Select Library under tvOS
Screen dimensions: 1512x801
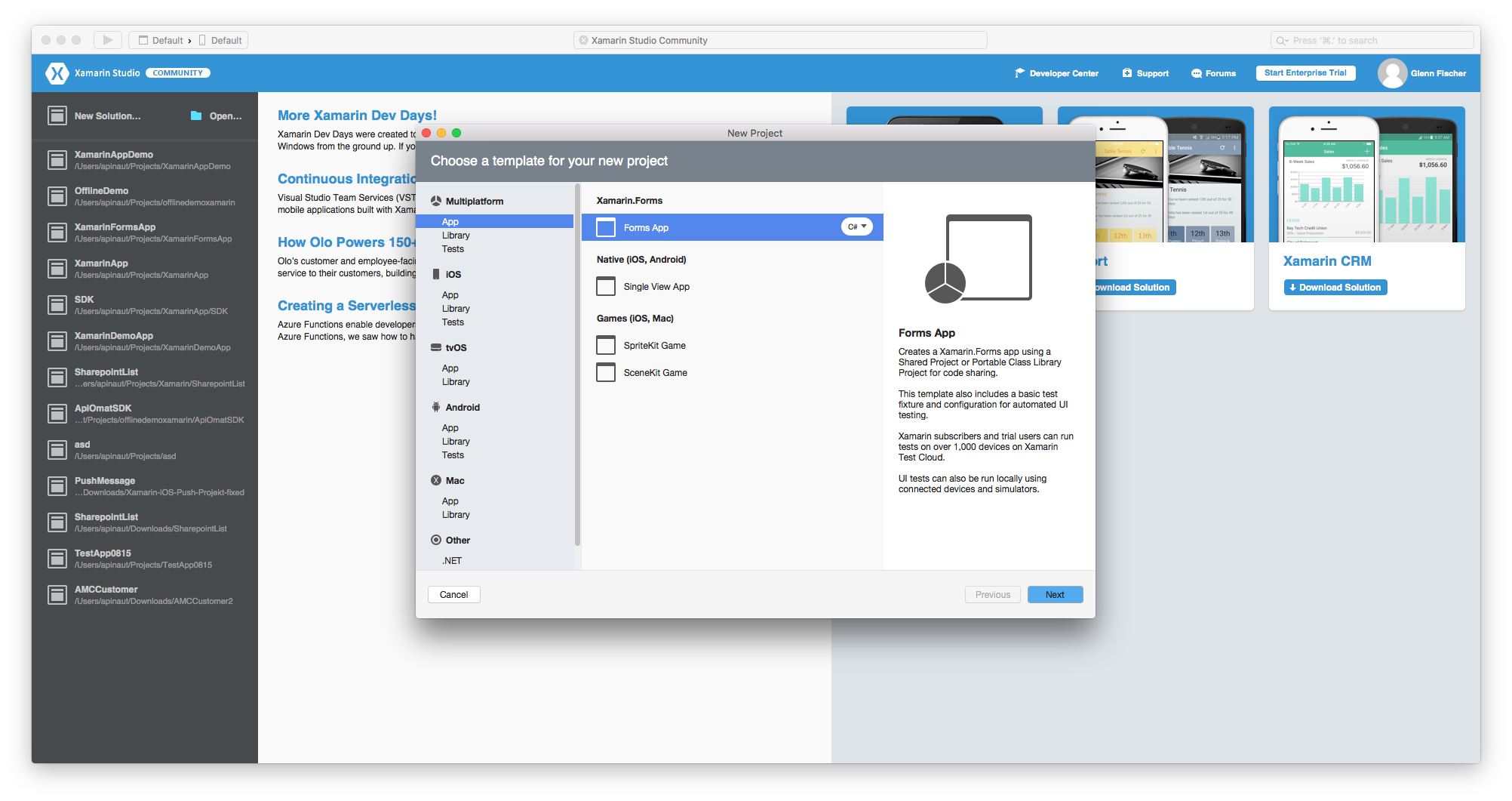point(456,381)
